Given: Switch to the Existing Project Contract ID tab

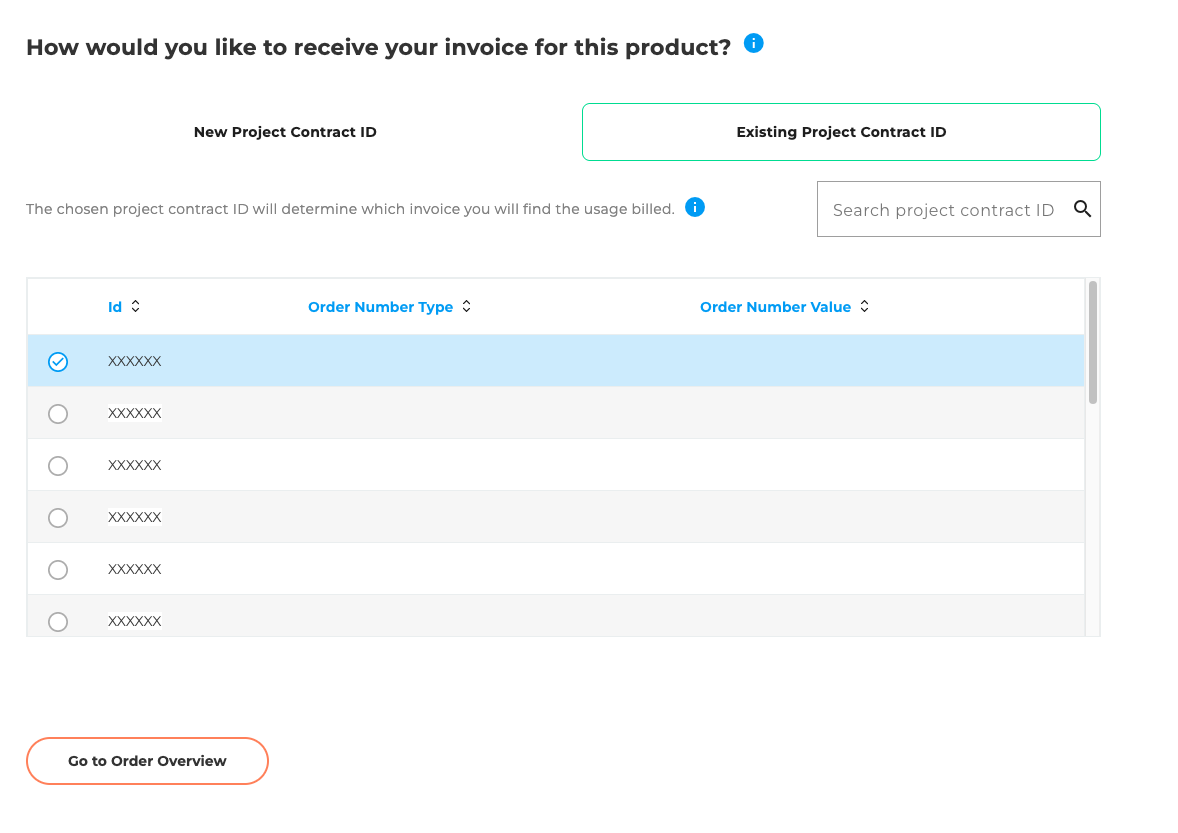Looking at the screenshot, I should point(841,131).
